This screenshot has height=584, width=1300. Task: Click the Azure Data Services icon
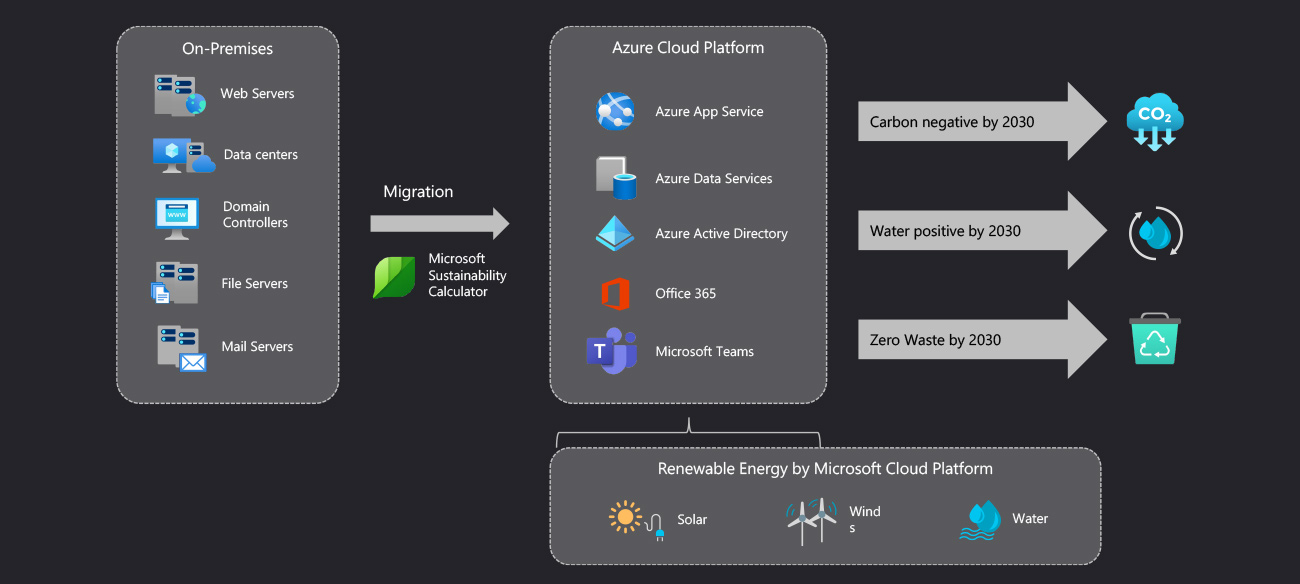pos(616,177)
